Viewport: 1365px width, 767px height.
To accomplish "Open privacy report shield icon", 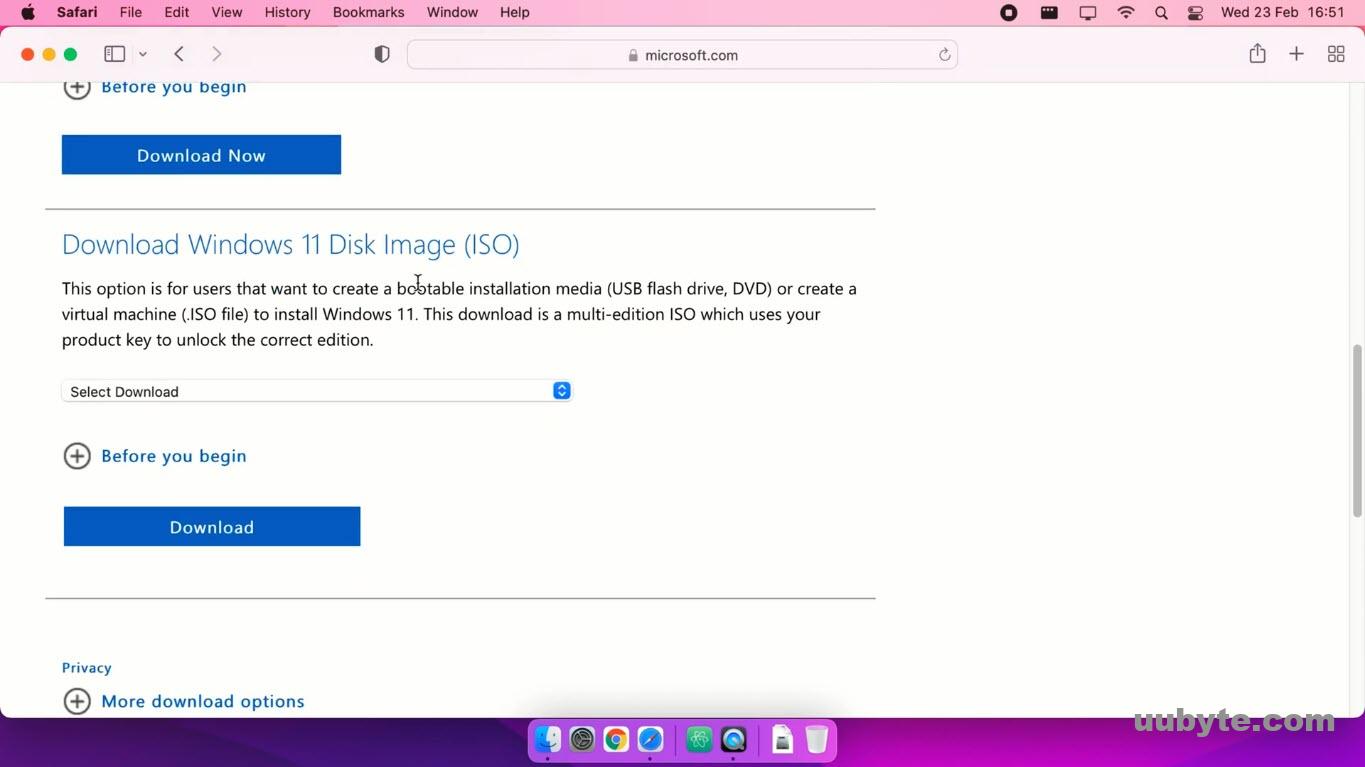I will tap(382, 54).
